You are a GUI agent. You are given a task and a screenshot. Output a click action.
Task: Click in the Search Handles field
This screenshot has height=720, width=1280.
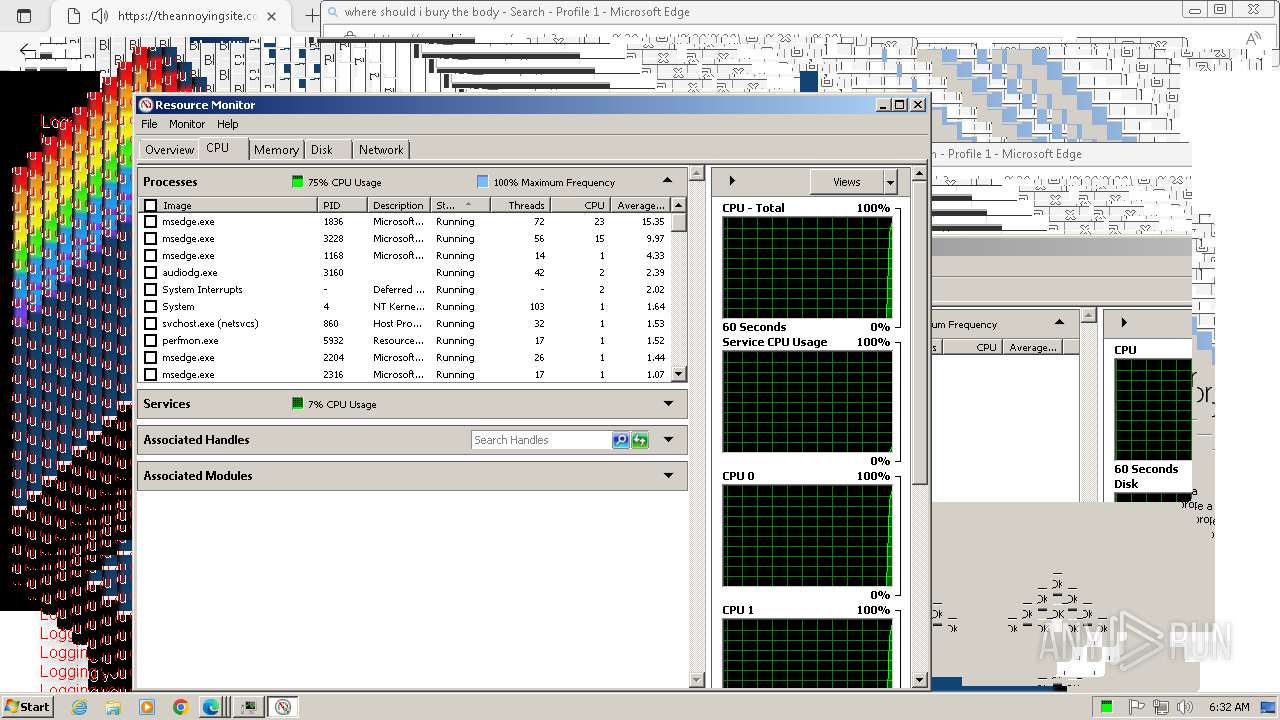click(541, 440)
